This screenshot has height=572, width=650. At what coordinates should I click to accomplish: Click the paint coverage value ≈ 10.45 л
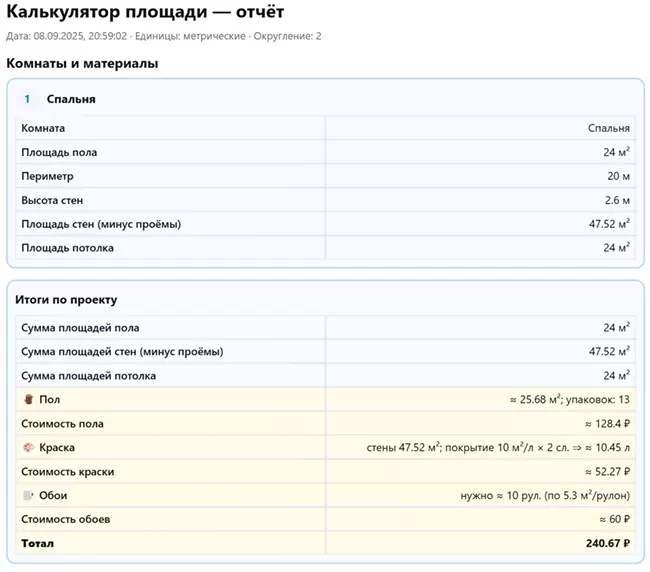coord(498,448)
